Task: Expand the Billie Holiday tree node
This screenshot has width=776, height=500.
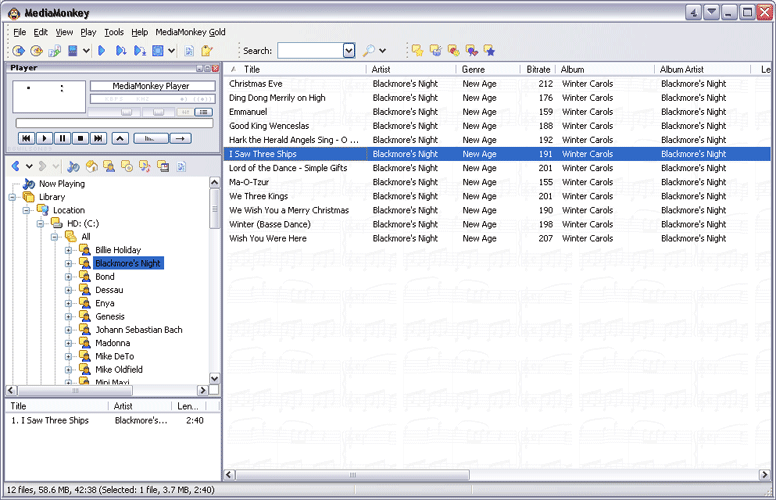Action: pyautogui.click(x=69, y=250)
